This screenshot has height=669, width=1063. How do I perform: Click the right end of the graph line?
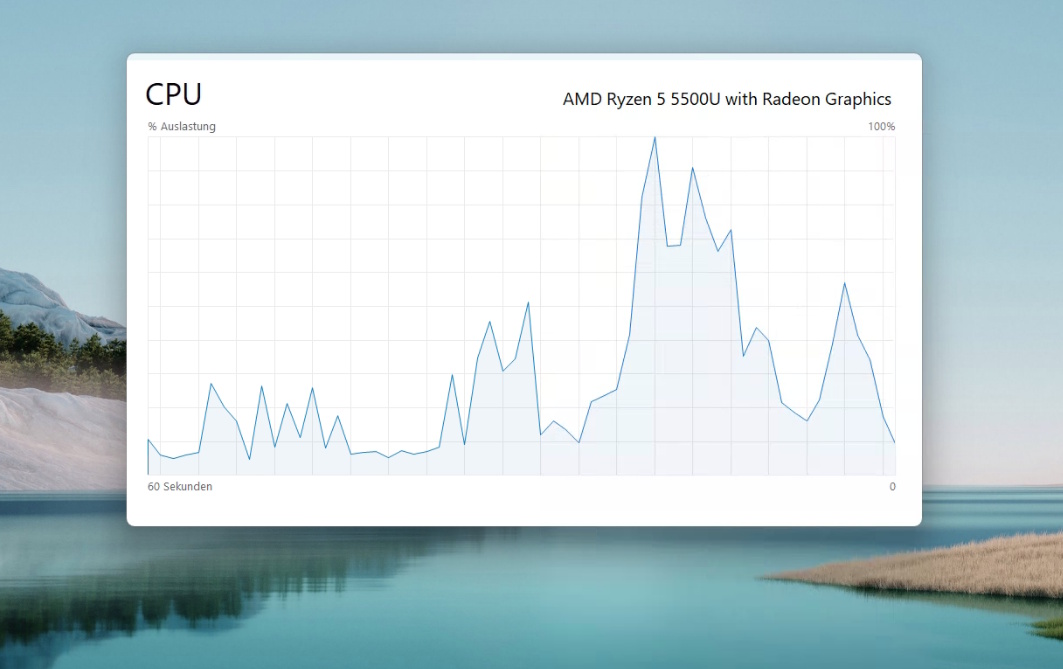894,442
